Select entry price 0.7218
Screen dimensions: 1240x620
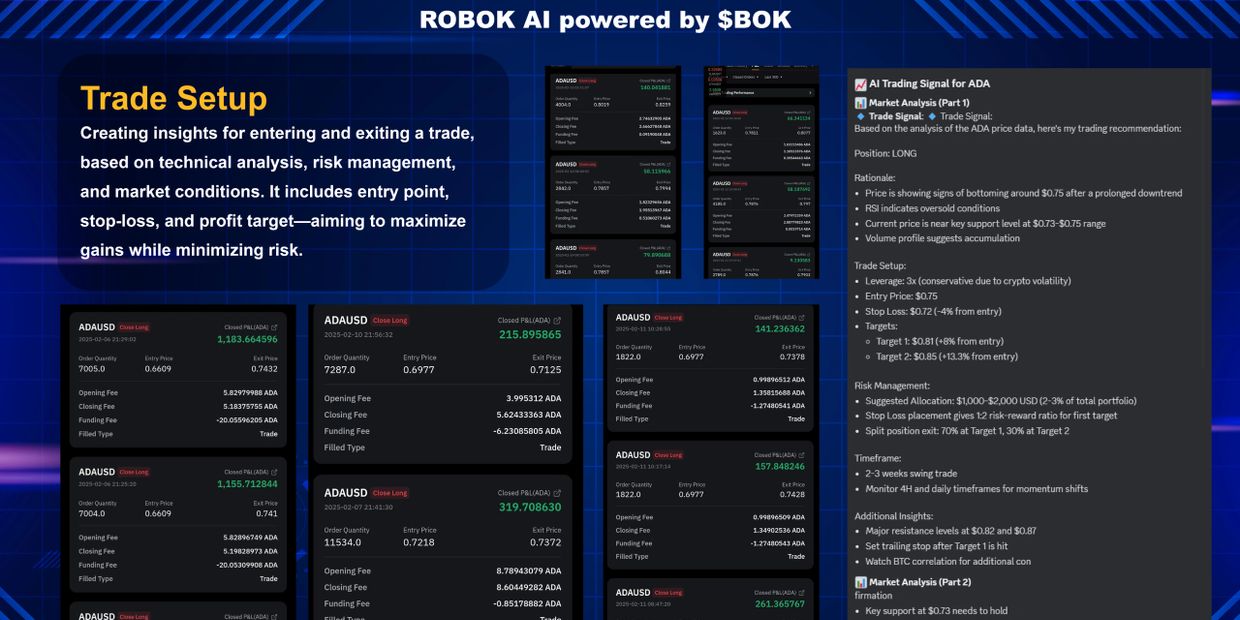click(x=419, y=542)
